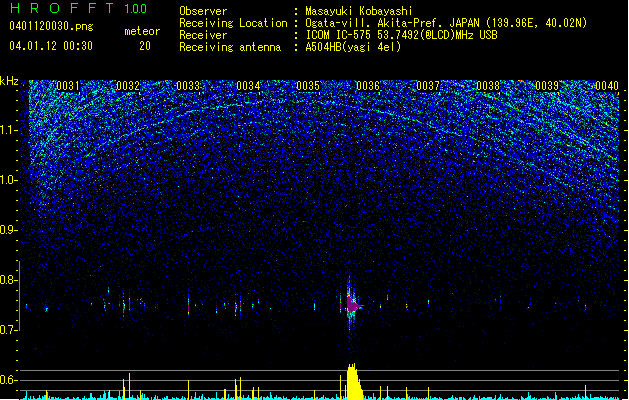Select observer name Masayuki Kobayashi
This screenshot has height=400, width=629.
click(x=359, y=11)
